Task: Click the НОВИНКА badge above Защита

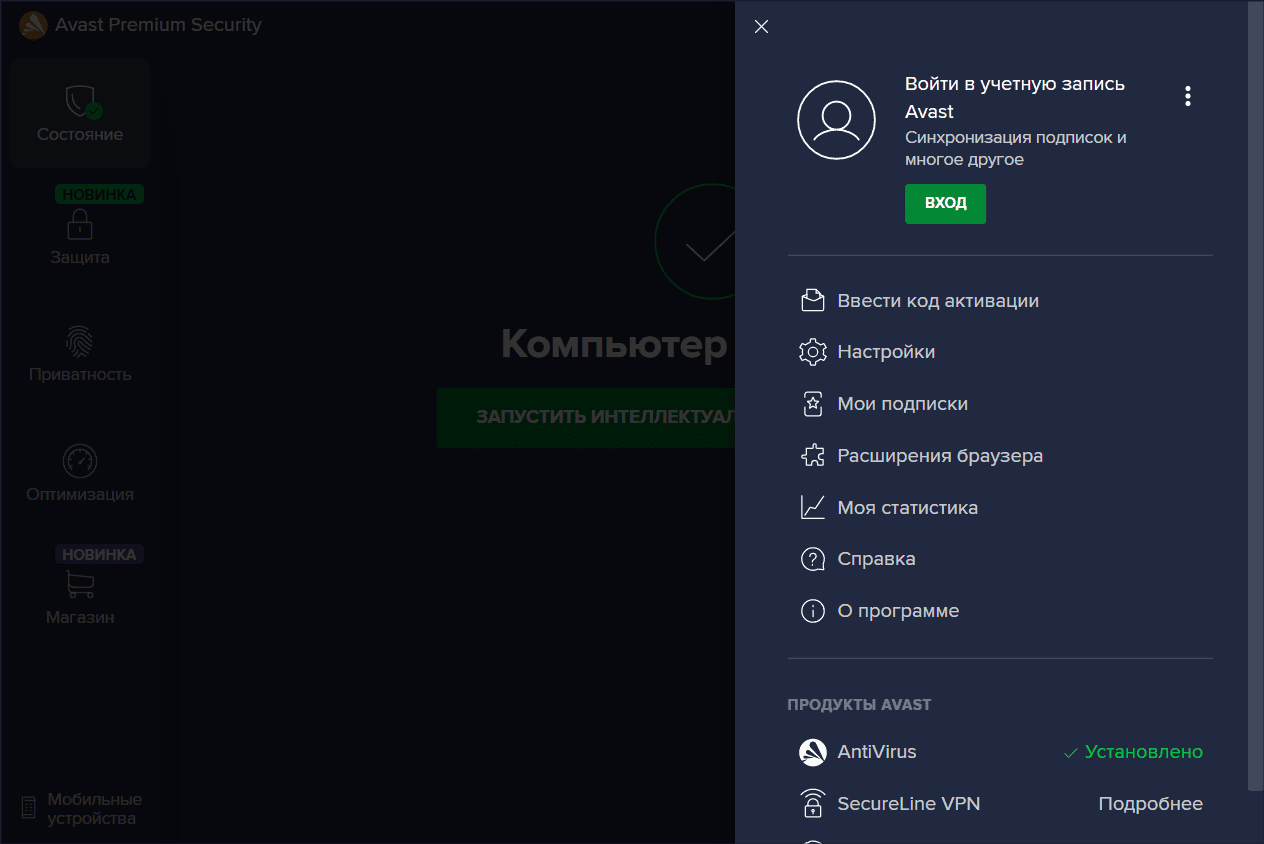Action: click(x=99, y=195)
